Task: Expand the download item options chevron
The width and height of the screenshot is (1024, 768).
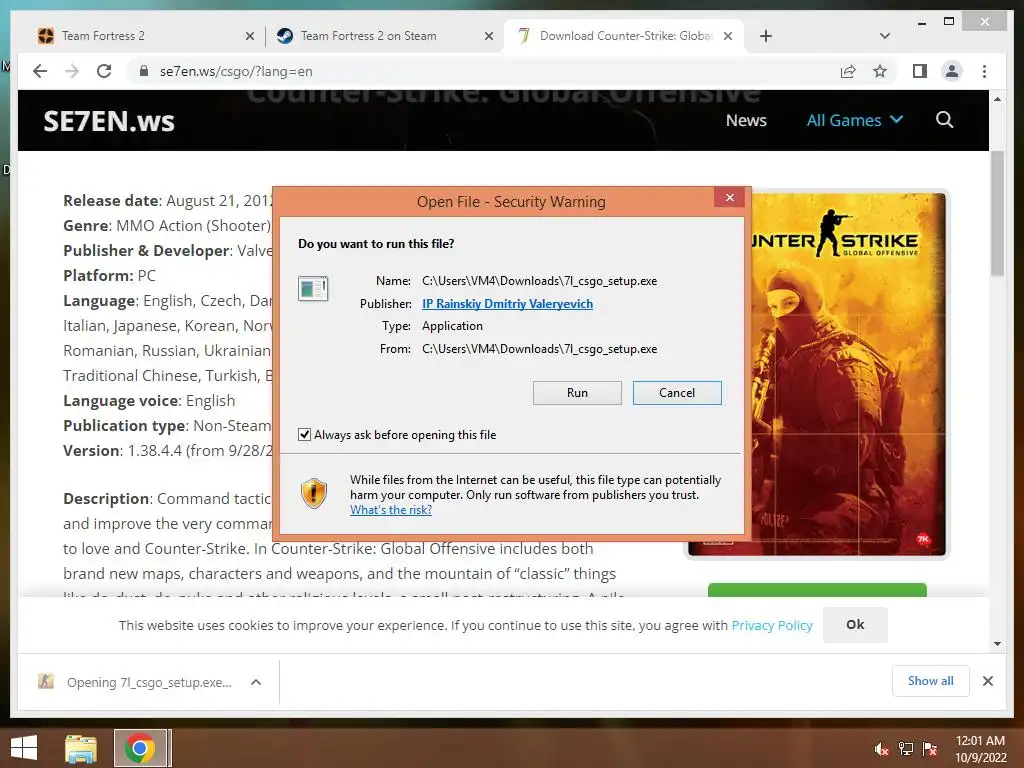Action: click(x=256, y=682)
